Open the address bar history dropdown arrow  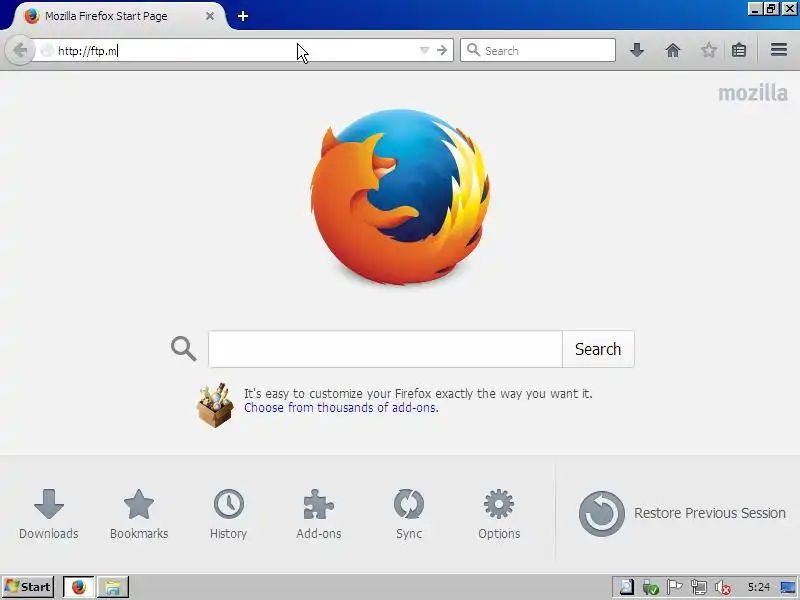[x=424, y=50]
